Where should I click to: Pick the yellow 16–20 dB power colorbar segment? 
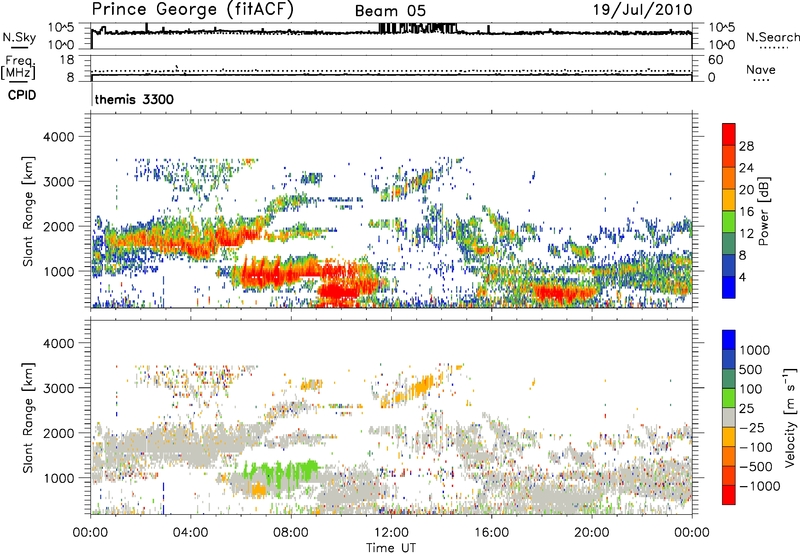(729, 200)
